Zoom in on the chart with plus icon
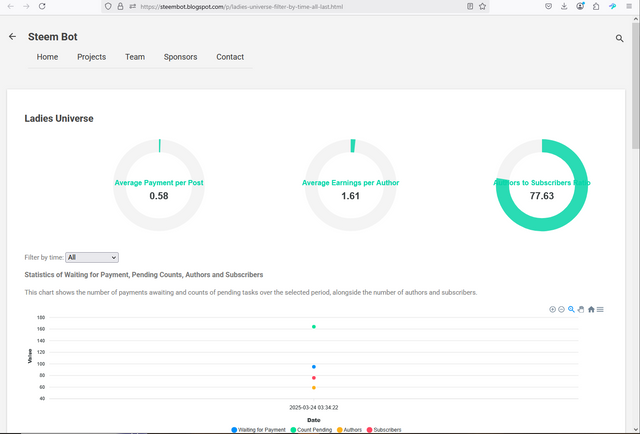The height and width of the screenshot is (434, 640). point(552,309)
